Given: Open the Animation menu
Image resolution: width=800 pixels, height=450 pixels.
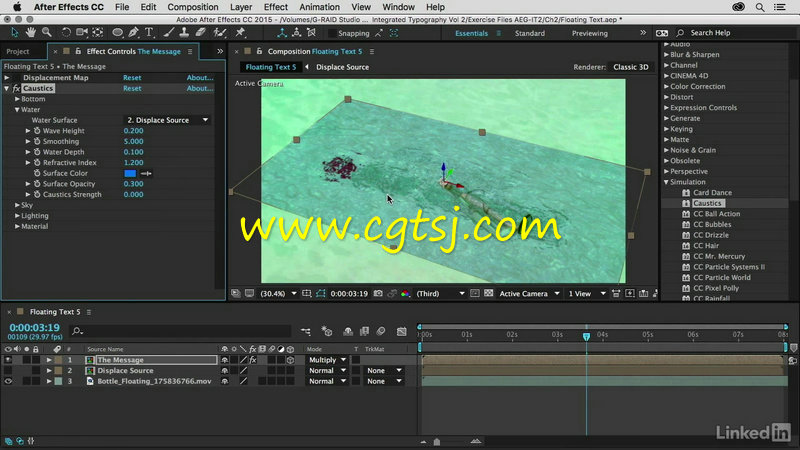Looking at the screenshot, I should pos(319,7).
